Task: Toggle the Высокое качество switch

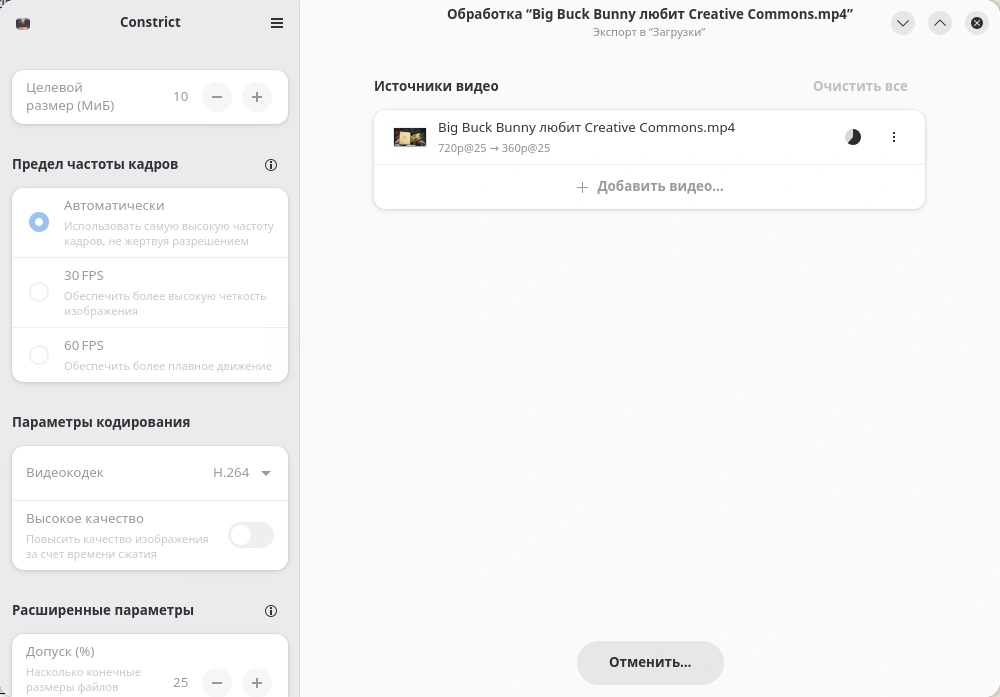Action: tap(250, 535)
